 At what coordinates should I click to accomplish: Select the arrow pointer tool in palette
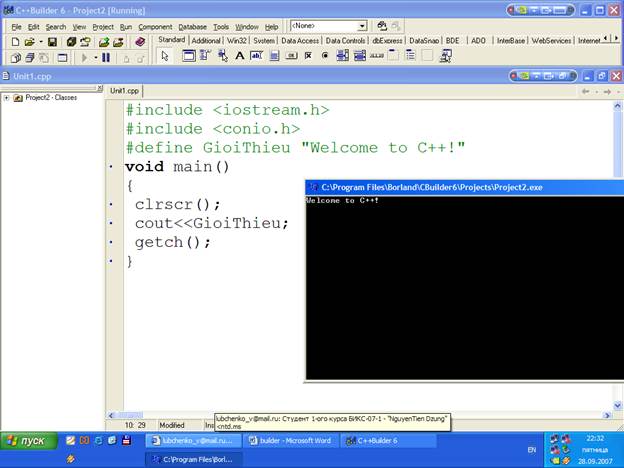(165, 56)
